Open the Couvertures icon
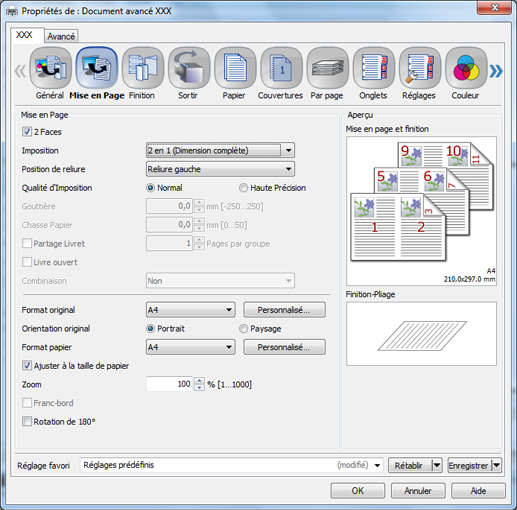The height and width of the screenshot is (510, 517). 281,68
